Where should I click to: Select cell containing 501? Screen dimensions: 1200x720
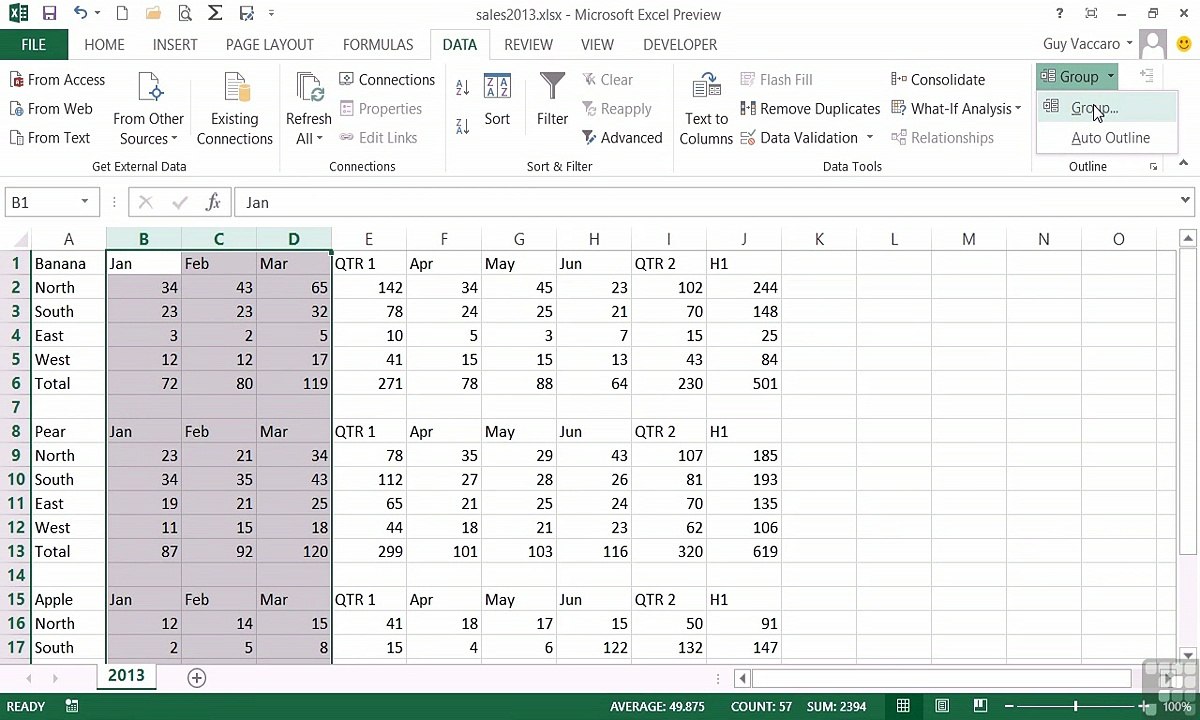[x=744, y=383]
